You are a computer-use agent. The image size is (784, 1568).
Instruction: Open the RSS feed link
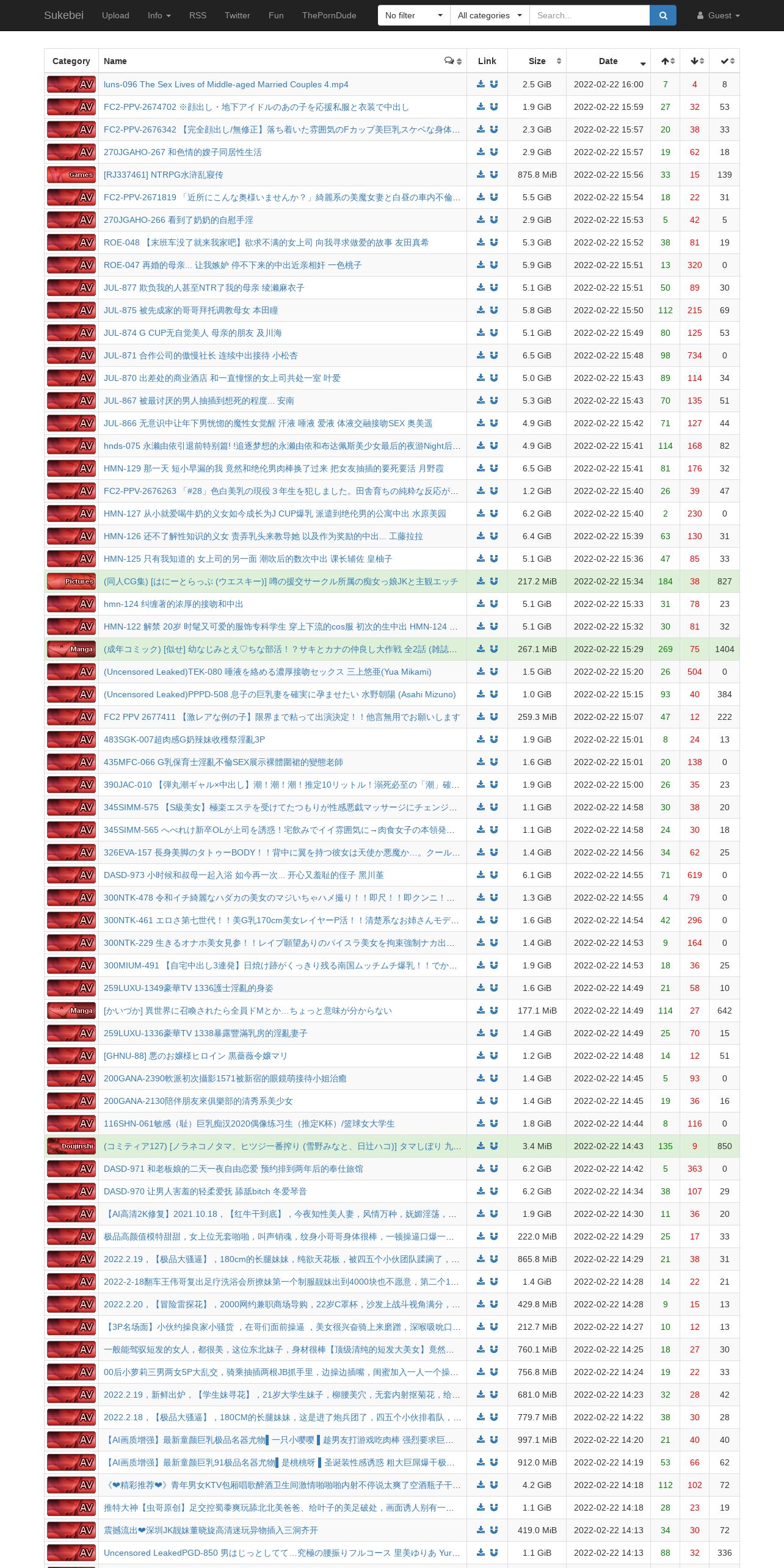coord(198,15)
